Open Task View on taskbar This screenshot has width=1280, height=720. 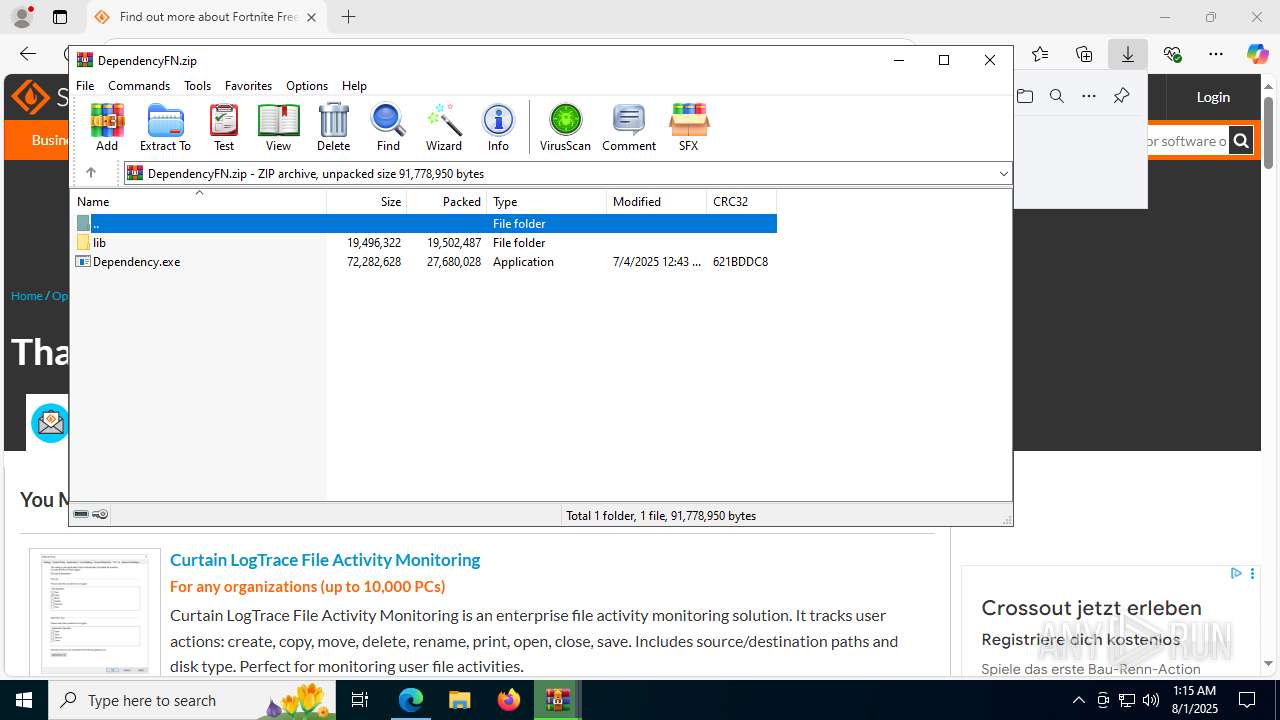pos(360,700)
